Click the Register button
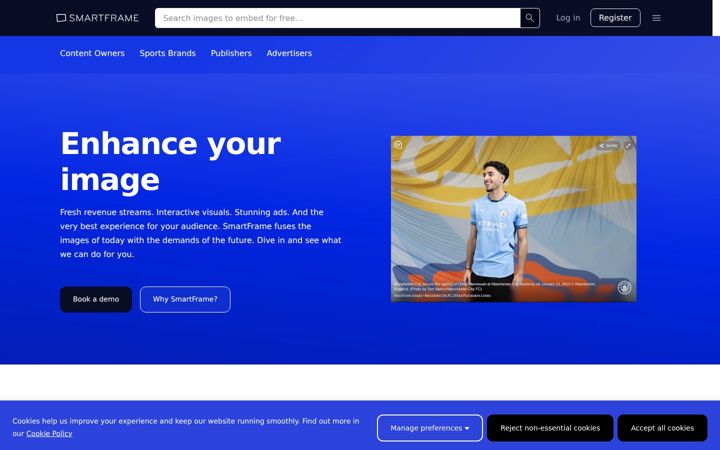The image size is (720, 450). pos(615,18)
